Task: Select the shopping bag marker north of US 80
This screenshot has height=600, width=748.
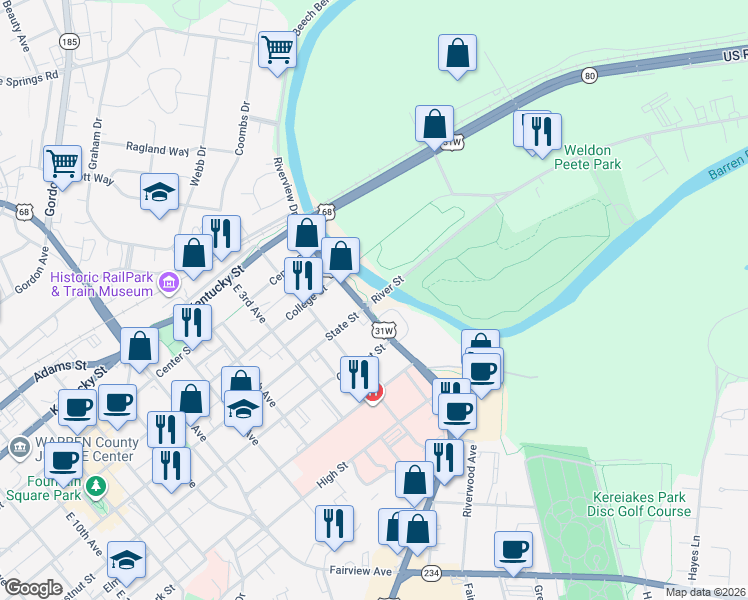Action: point(457,53)
